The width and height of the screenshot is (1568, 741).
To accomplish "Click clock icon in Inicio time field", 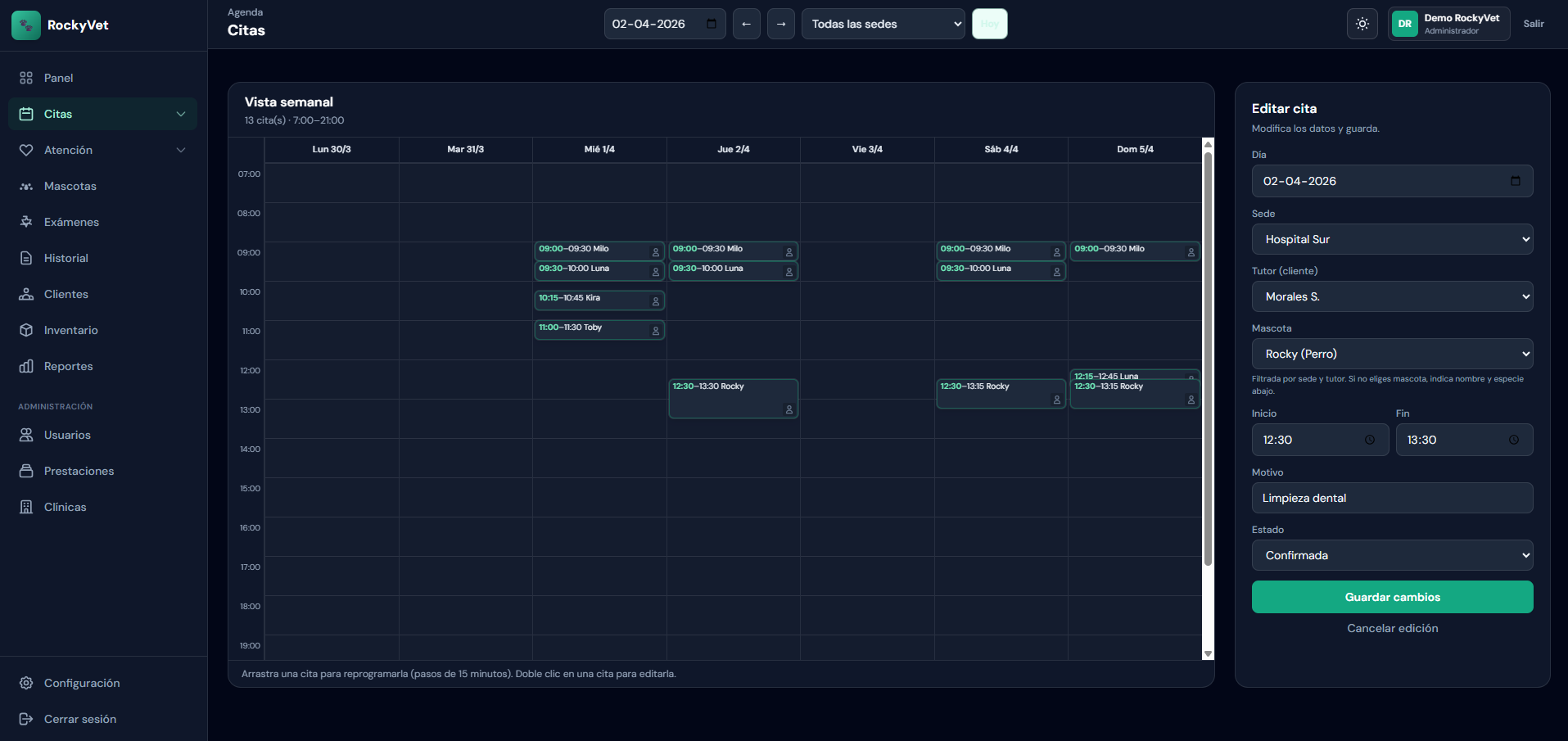I will coord(1369,440).
